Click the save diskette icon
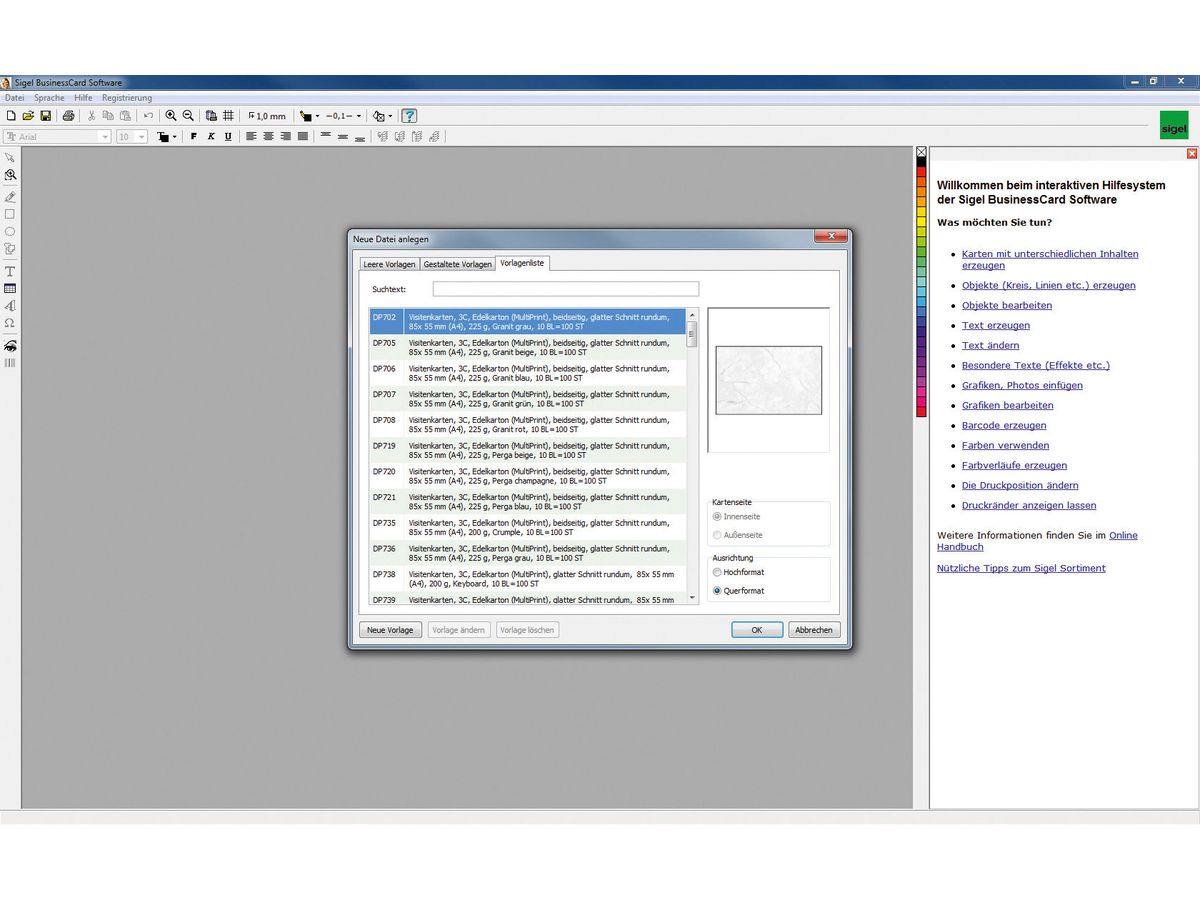1200x900 pixels. (45, 116)
